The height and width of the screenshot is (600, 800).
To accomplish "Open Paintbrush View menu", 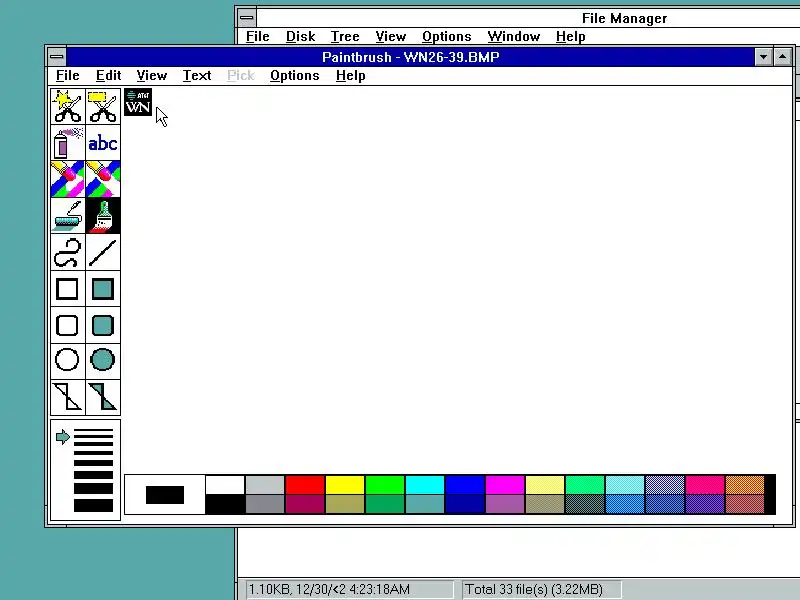I will (152, 76).
